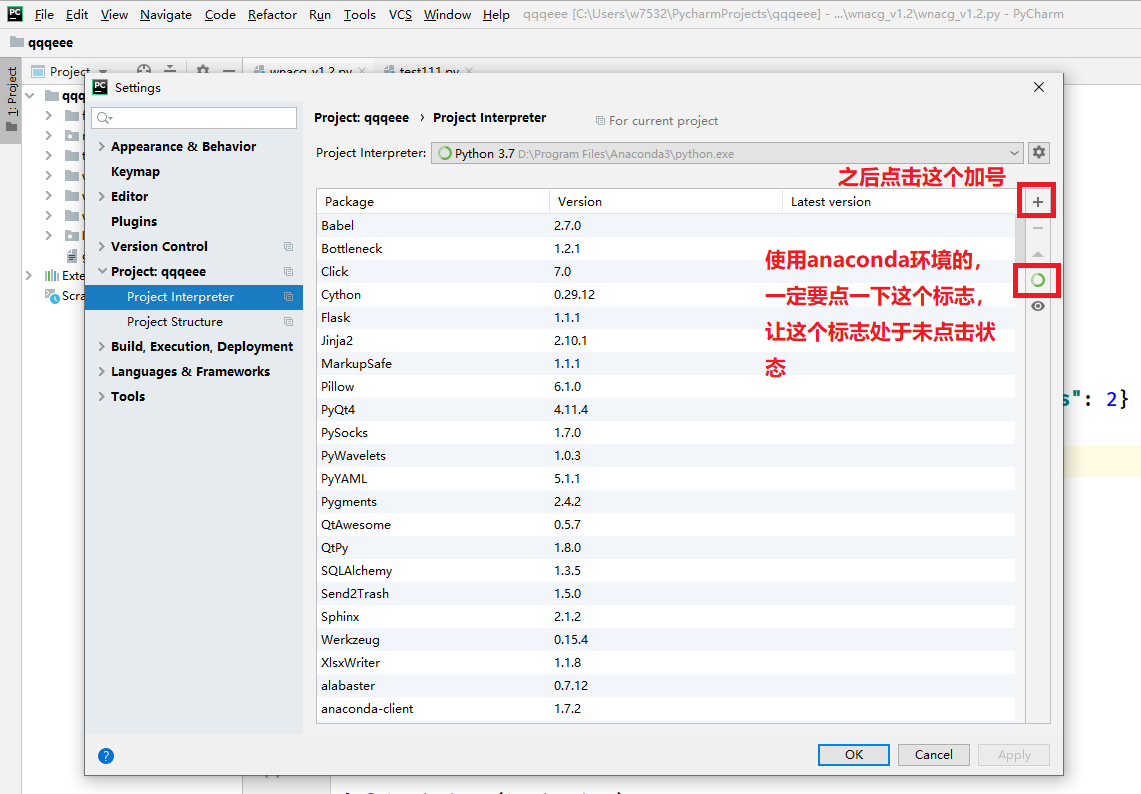Expand the Version Control section
The width and height of the screenshot is (1141, 794).
[x=102, y=247]
